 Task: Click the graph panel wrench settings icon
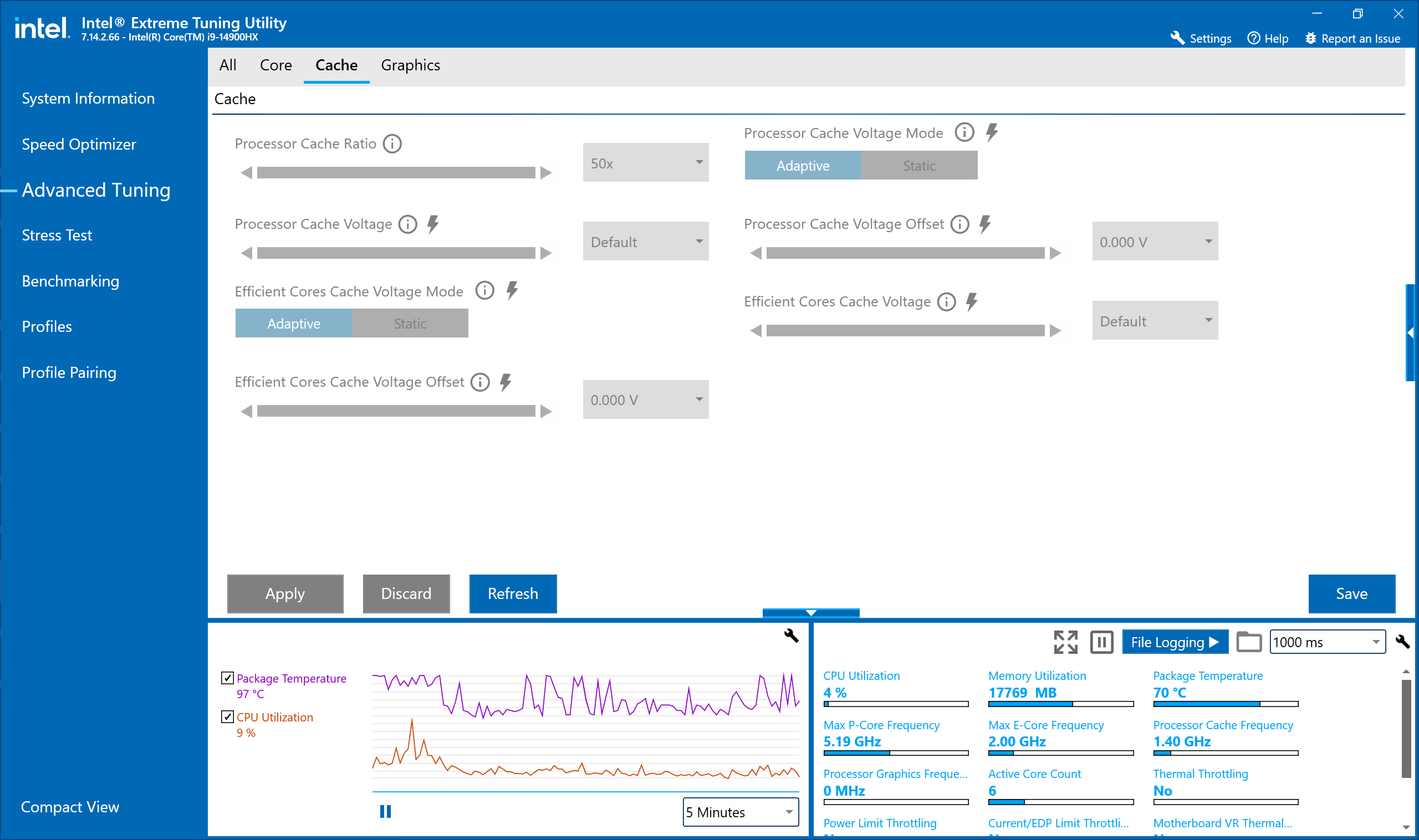click(x=791, y=636)
